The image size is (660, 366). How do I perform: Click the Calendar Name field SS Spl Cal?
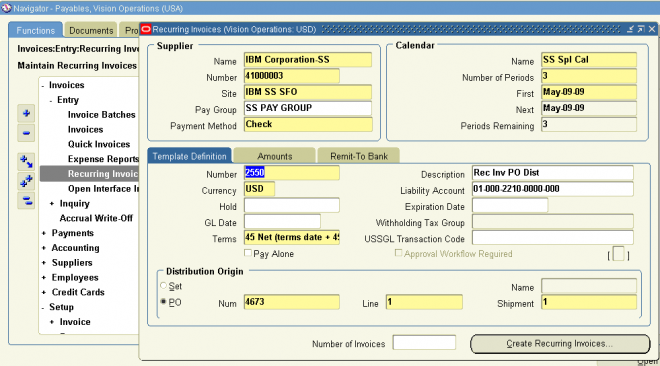[x=589, y=60]
